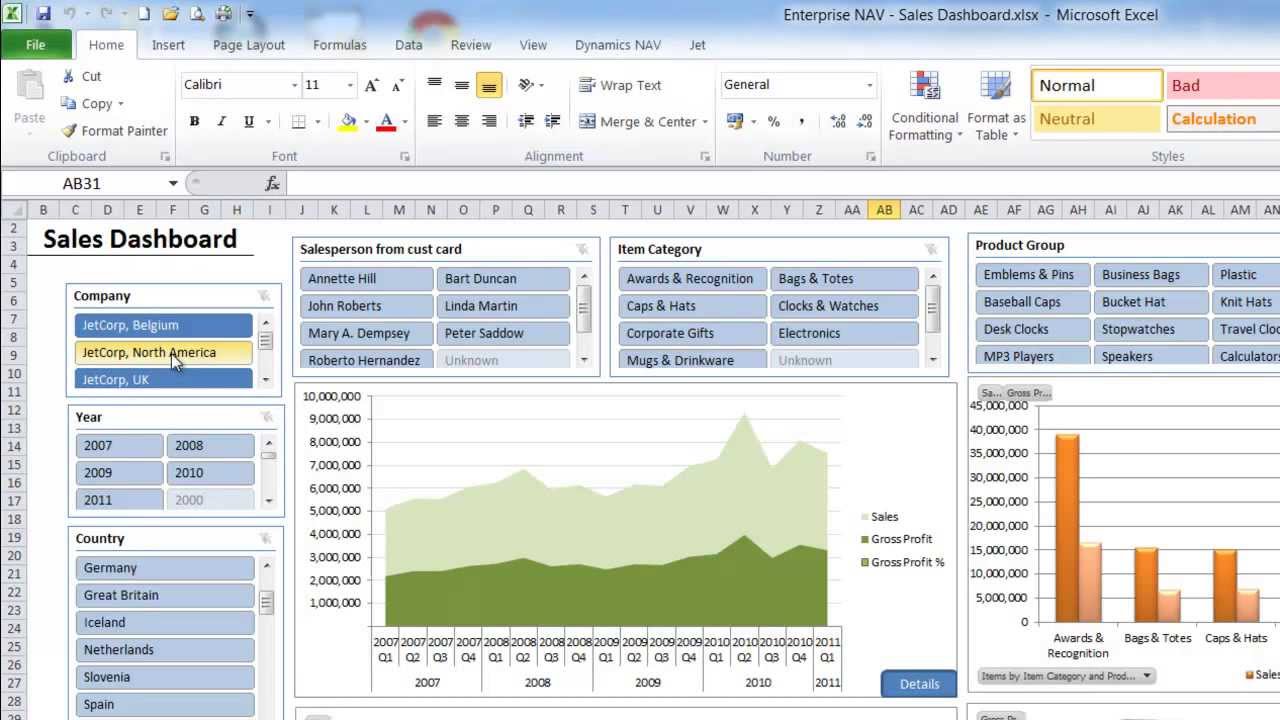
Task: Apply Bold formatting
Action: (195, 122)
